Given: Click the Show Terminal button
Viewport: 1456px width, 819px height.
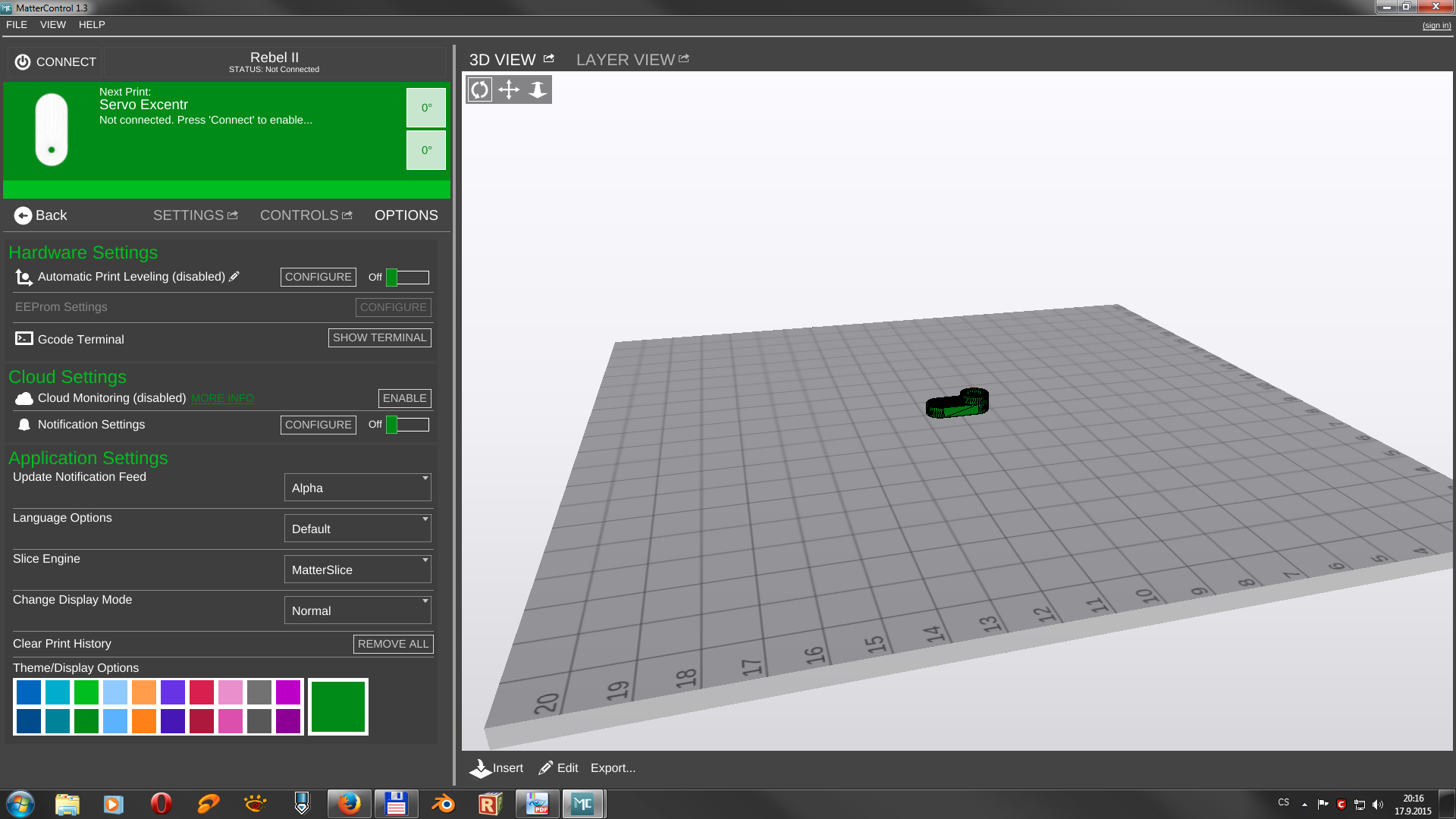Looking at the screenshot, I should click(379, 337).
